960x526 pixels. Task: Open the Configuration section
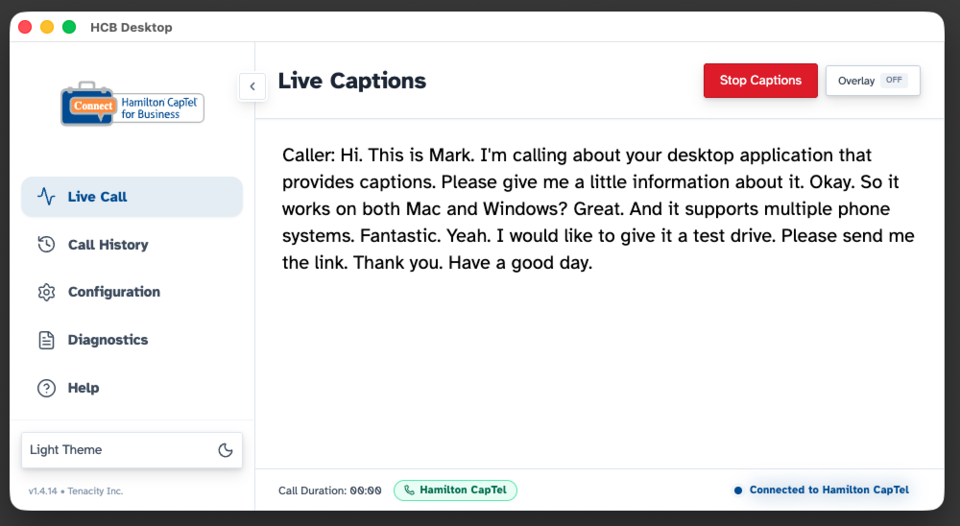(132, 292)
